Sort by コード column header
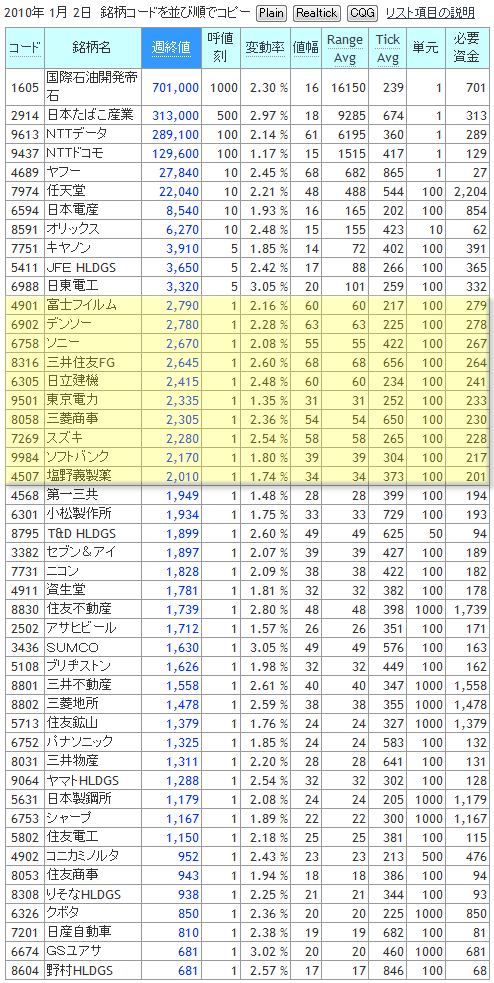 pyautogui.click(x=24, y=48)
